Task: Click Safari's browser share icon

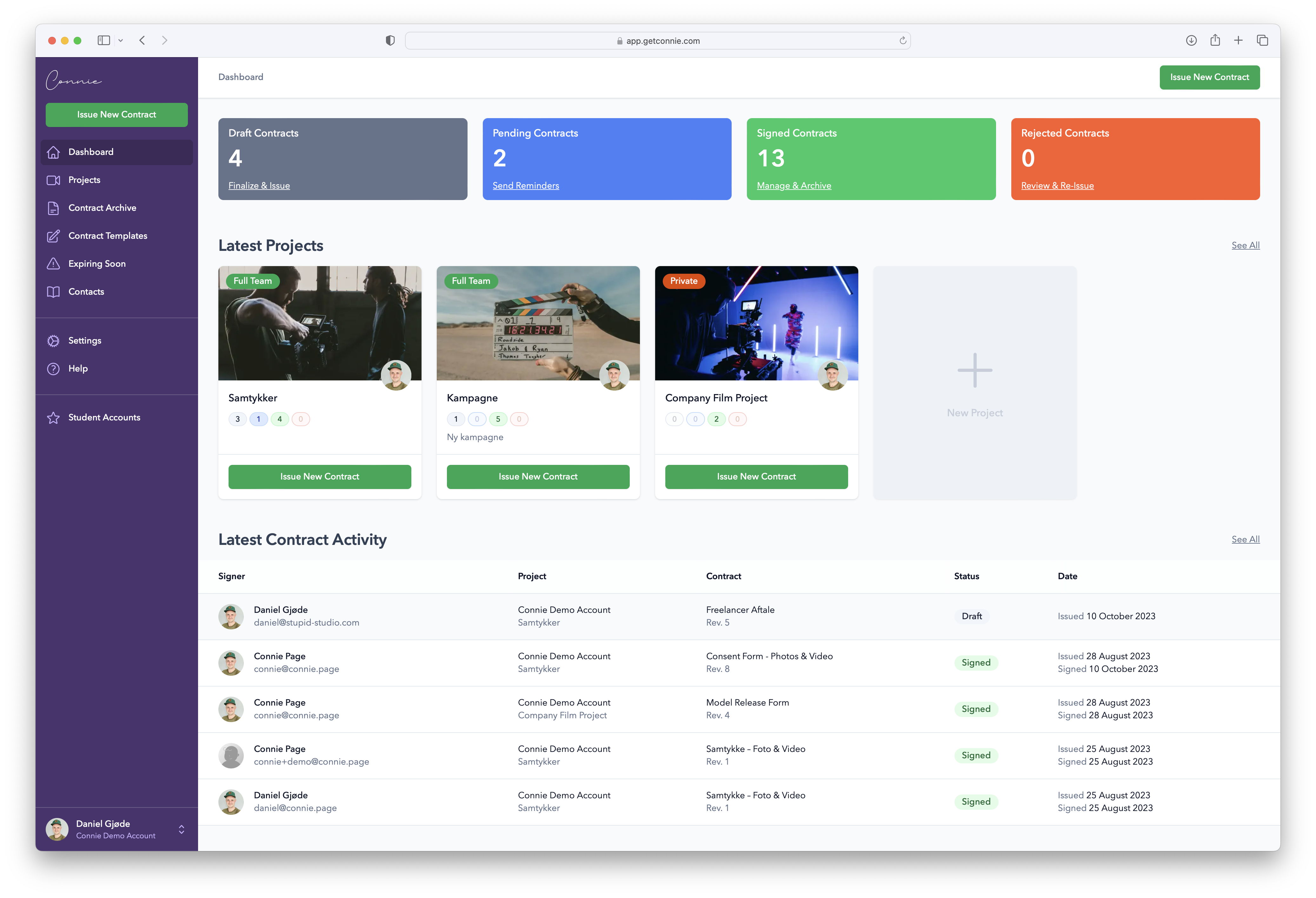Action: pos(1215,40)
